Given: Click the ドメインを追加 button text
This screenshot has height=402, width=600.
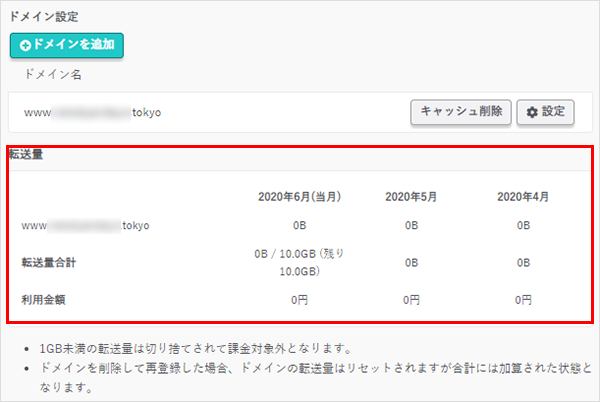Looking at the screenshot, I should pos(73,44).
